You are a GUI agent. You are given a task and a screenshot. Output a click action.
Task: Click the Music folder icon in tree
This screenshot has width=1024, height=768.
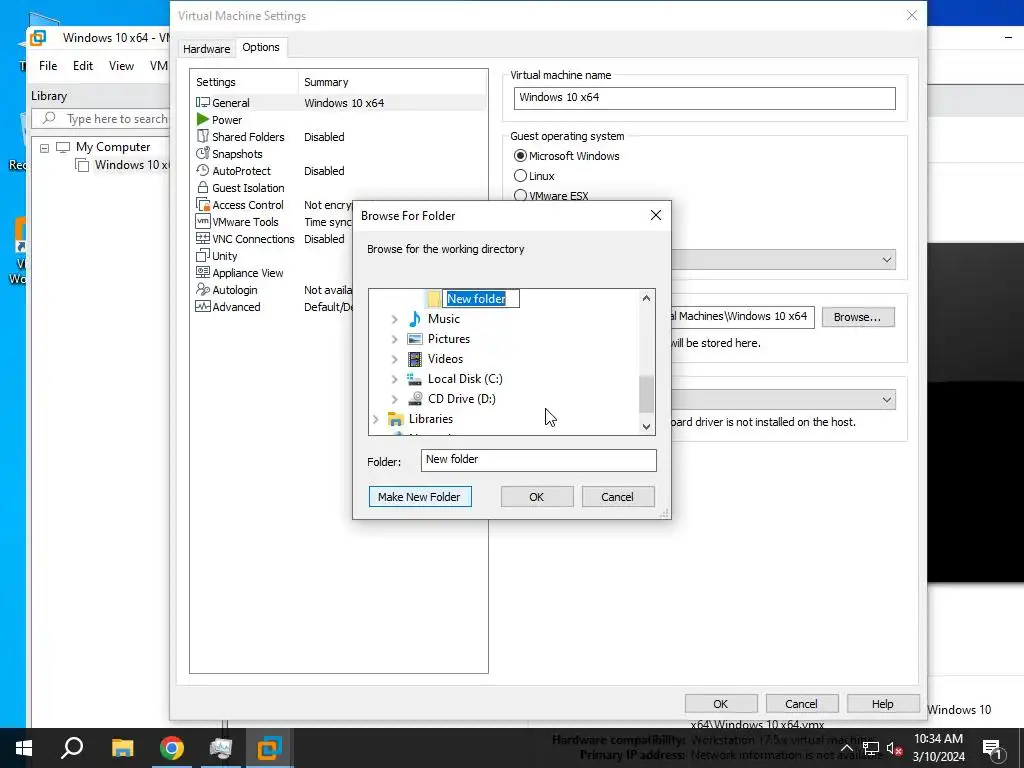tap(415, 319)
